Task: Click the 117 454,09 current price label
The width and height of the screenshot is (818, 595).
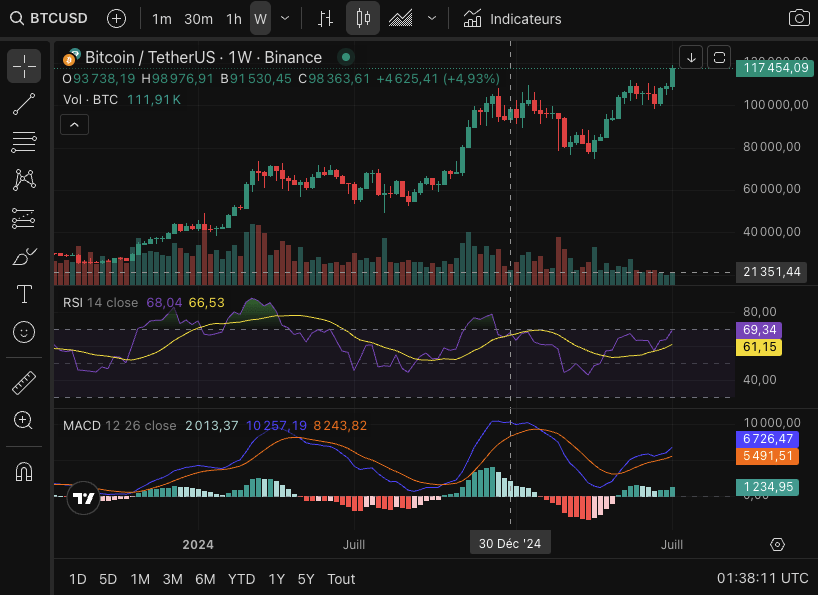Action: point(775,68)
